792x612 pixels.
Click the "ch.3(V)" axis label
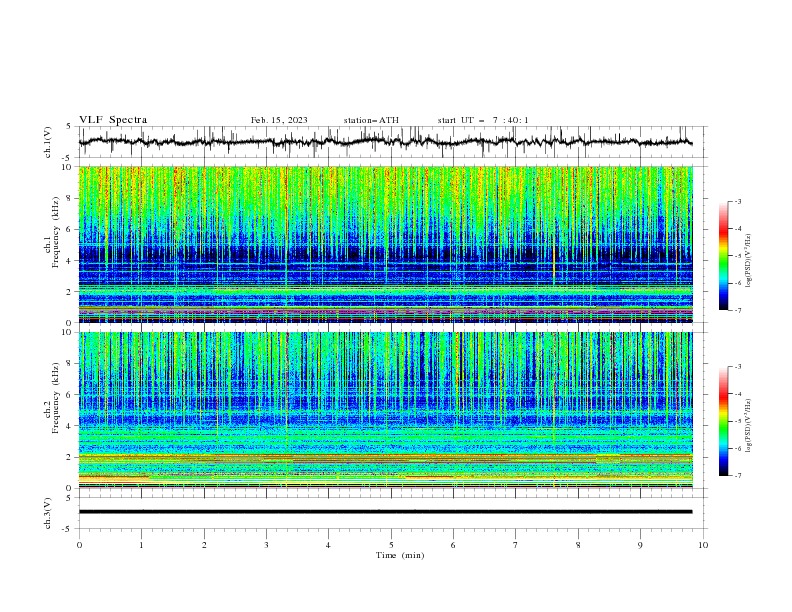tap(48, 513)
